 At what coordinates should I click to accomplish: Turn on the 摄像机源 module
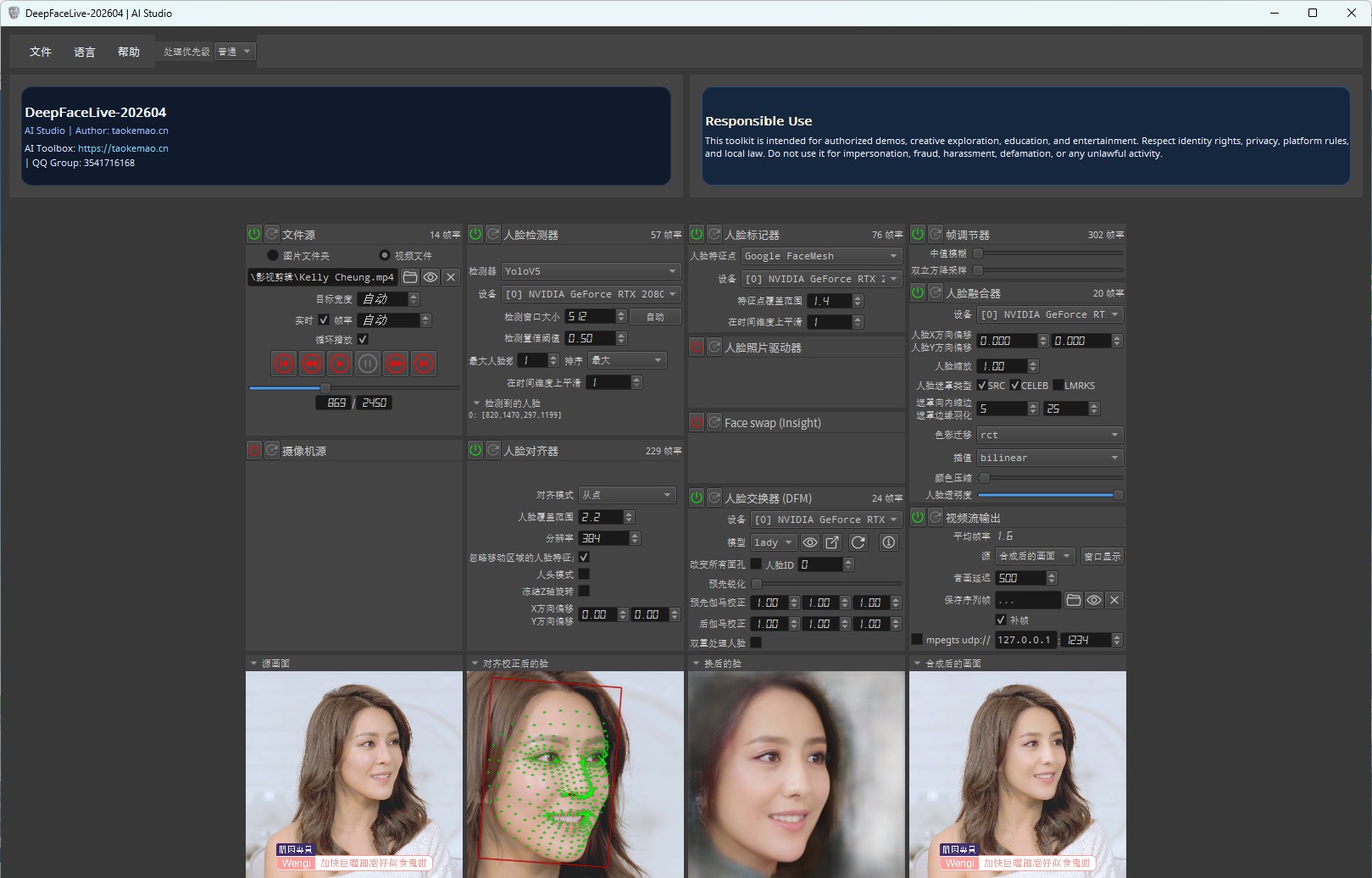click(x=254, y=450)
